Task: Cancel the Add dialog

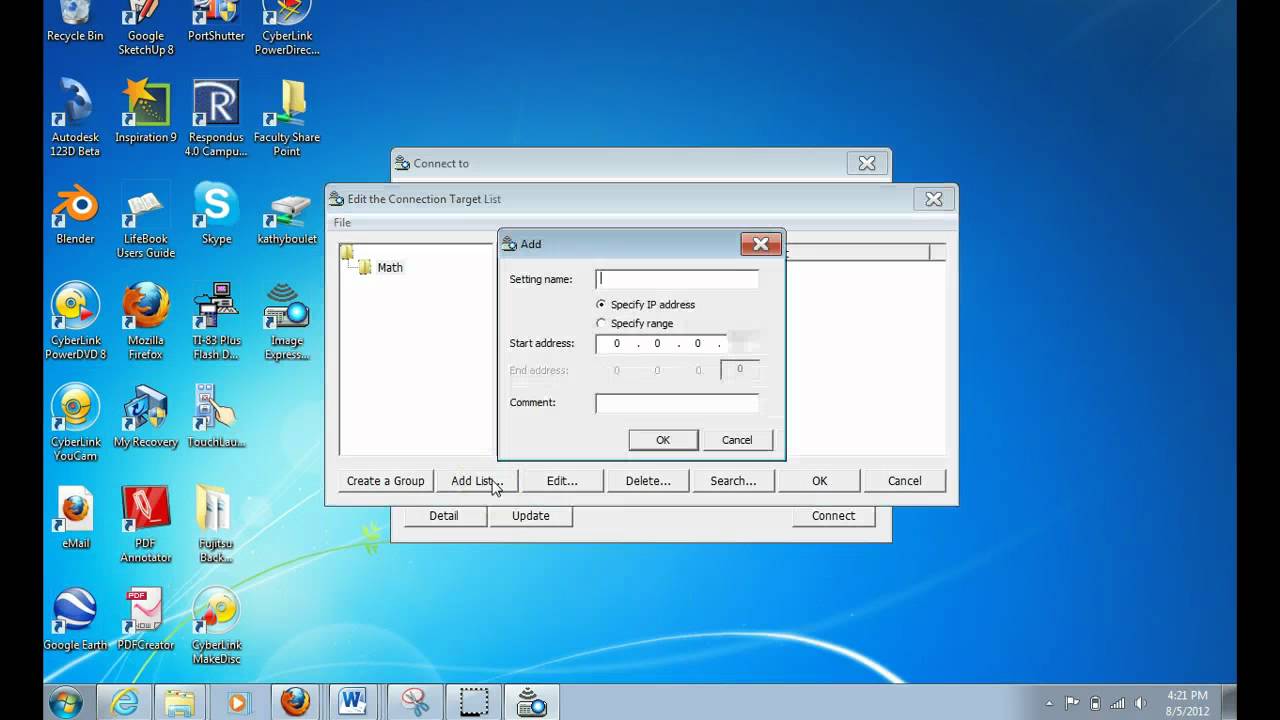Action: click(737, 440)
